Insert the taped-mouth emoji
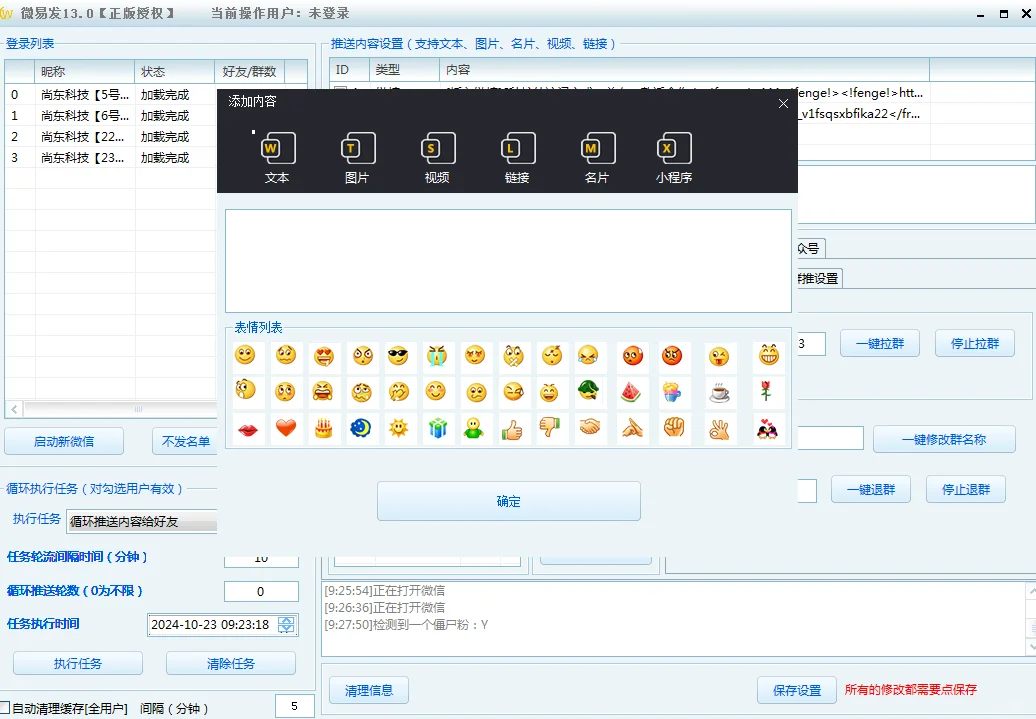 tap(513, 356)
